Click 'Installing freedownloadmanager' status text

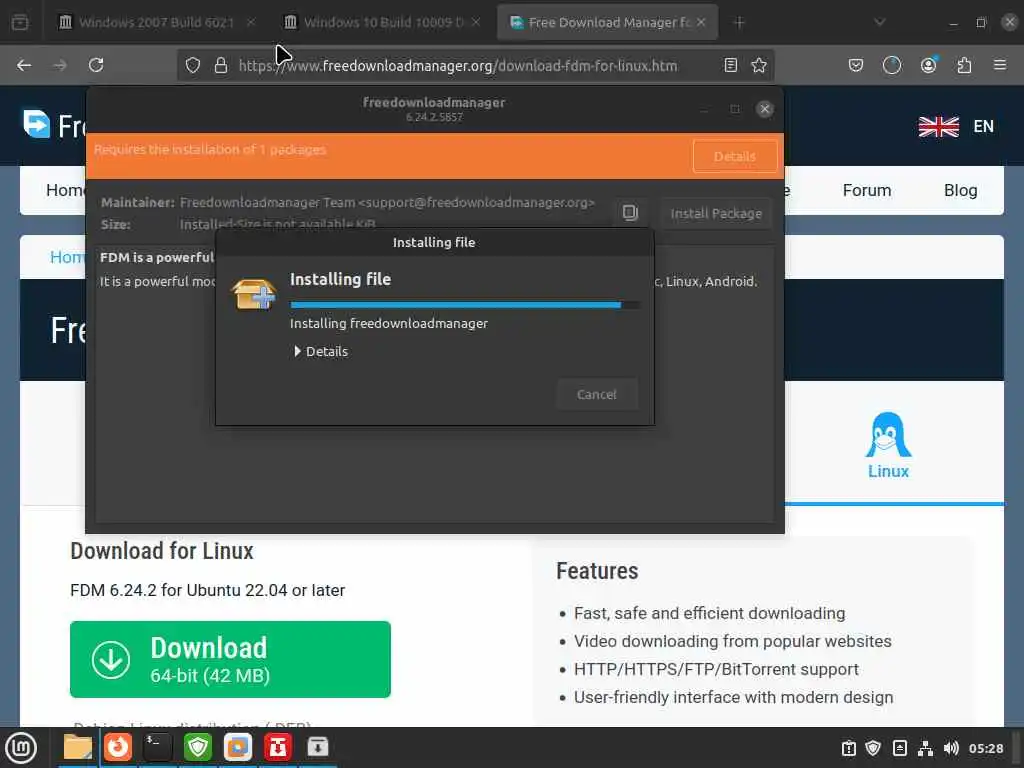pos(389,323)
